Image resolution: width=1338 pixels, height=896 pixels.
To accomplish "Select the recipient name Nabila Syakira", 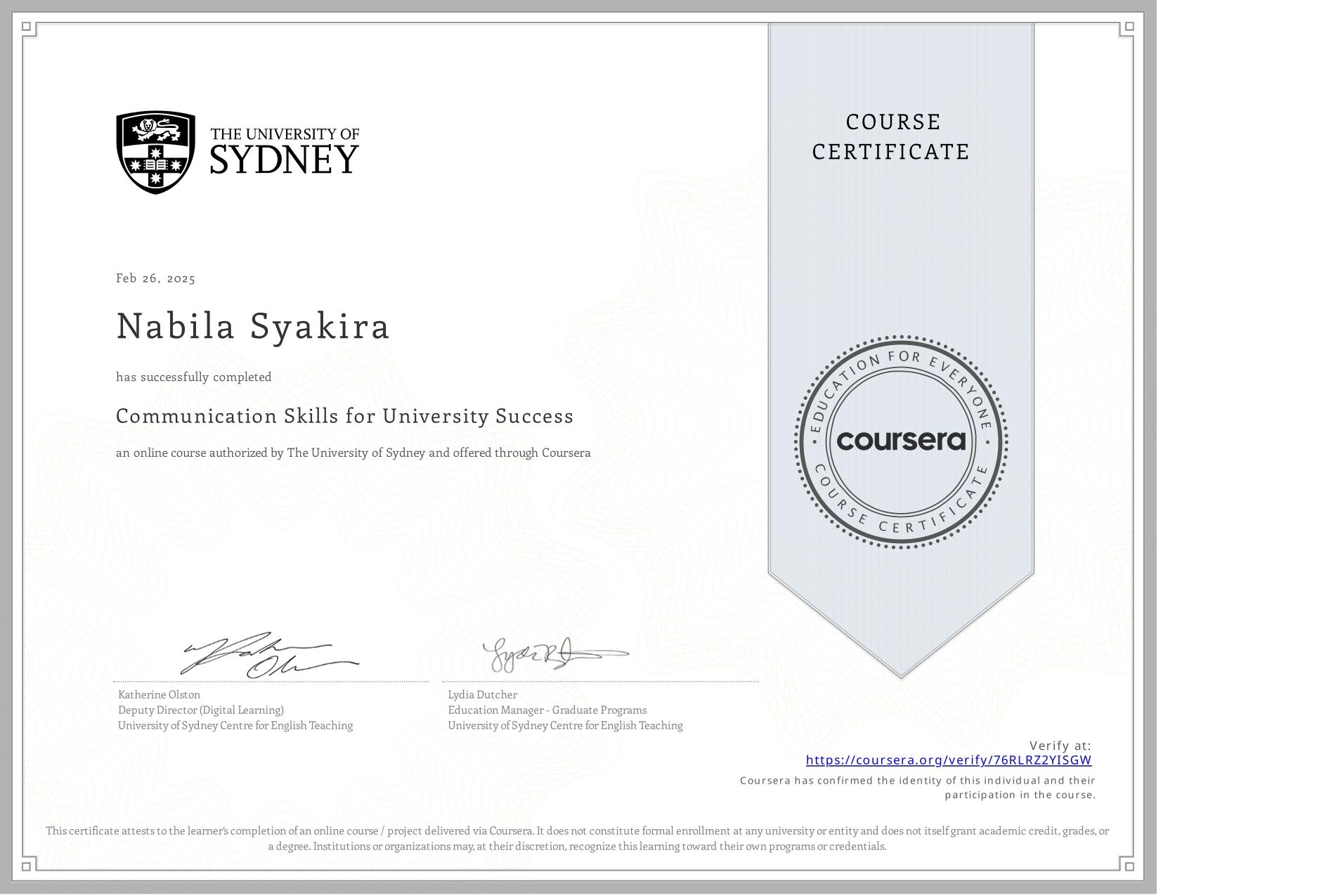I will [253, 326].
